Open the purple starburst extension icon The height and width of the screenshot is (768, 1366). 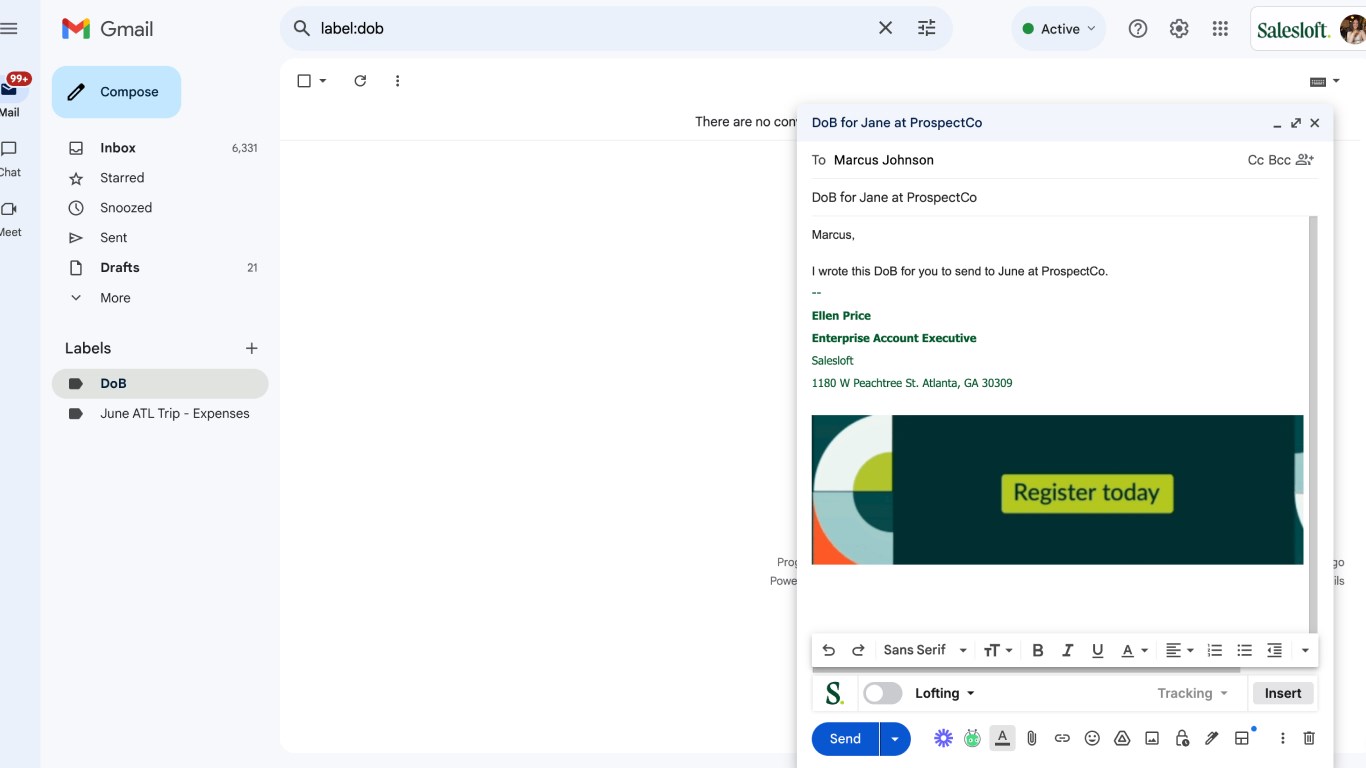tap(943, 738)
